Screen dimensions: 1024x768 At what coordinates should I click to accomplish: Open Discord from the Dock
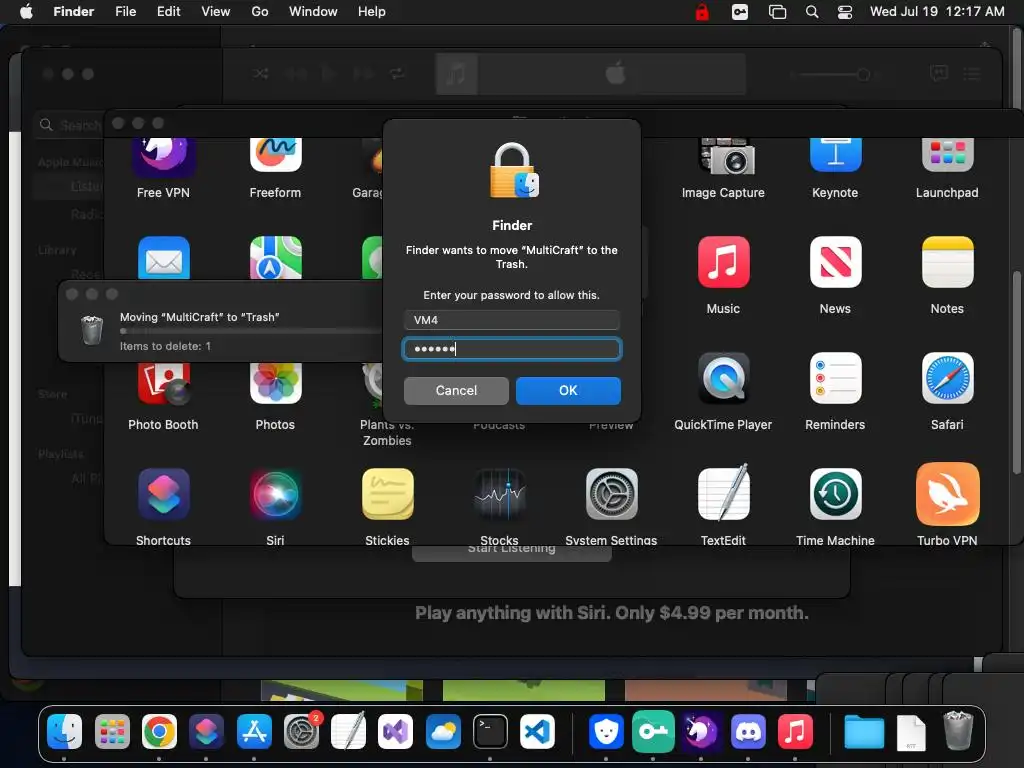[748, 731]
